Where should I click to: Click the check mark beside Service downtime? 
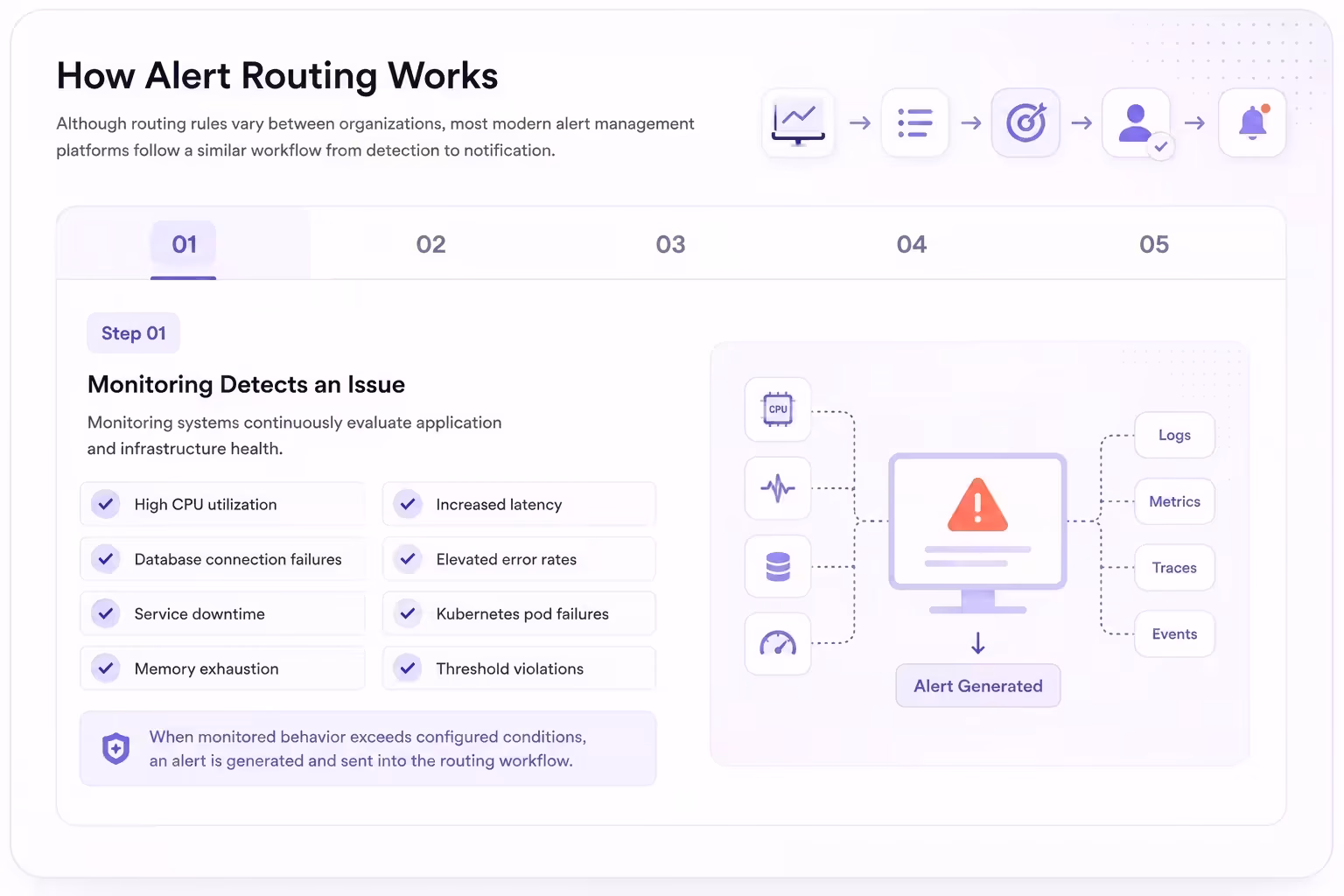(x=106, y=613)
